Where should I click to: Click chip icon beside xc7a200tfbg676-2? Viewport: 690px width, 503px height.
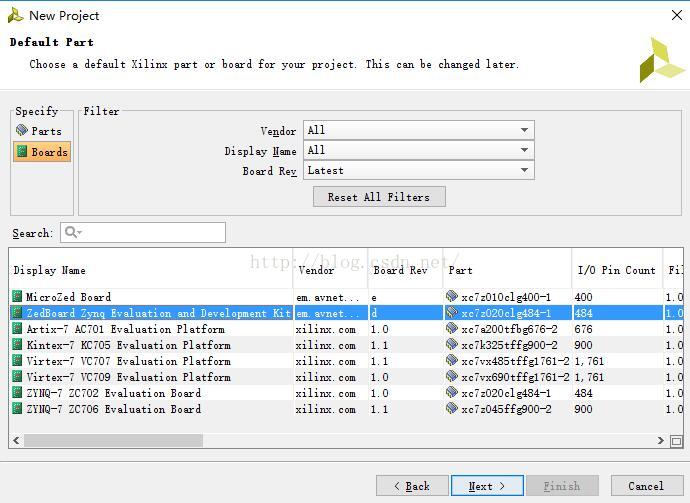pyautogui.click(x=452, y=328)
